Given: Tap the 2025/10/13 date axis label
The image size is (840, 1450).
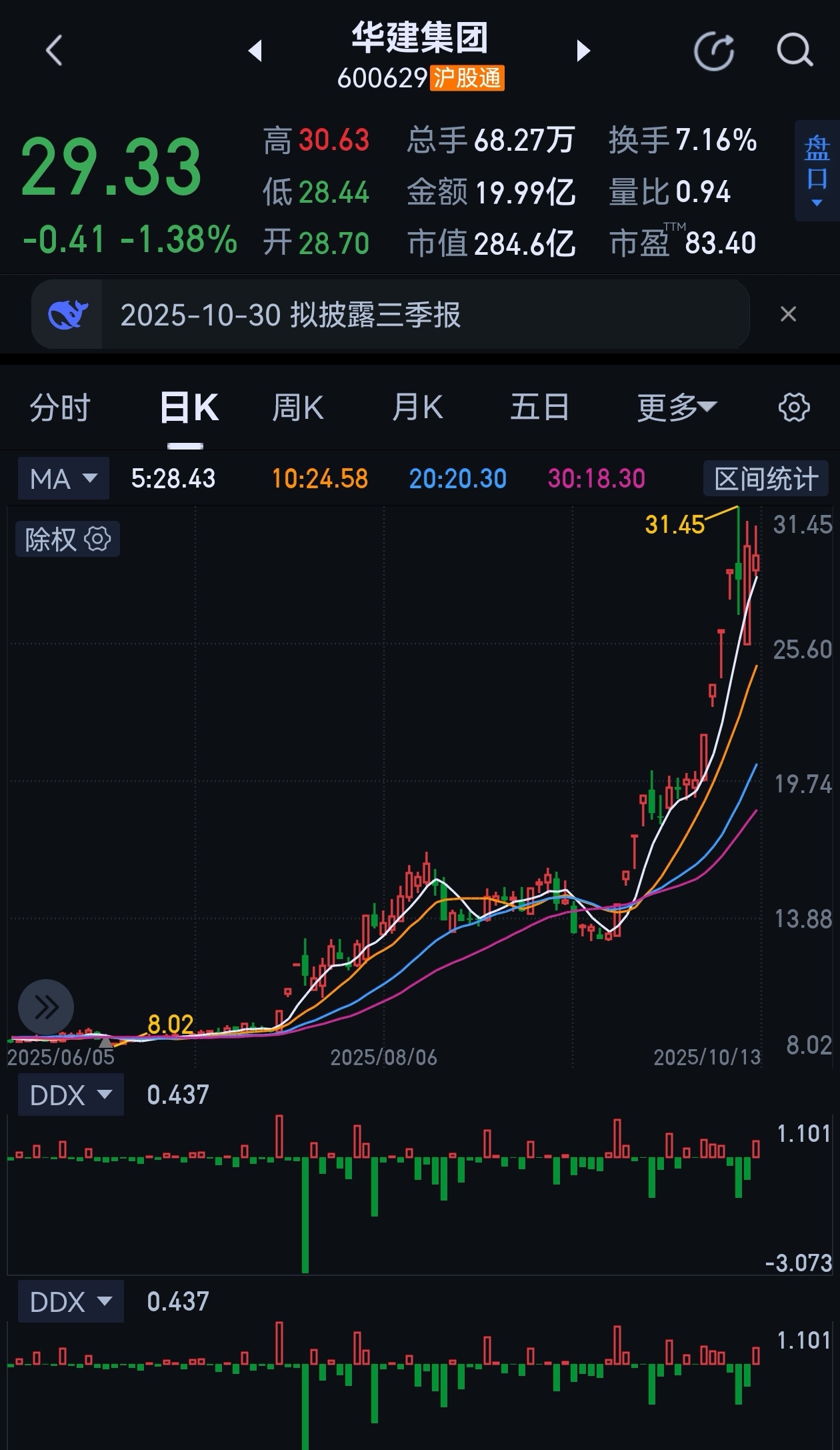Looking at the screenshot, I should 707,1057.
